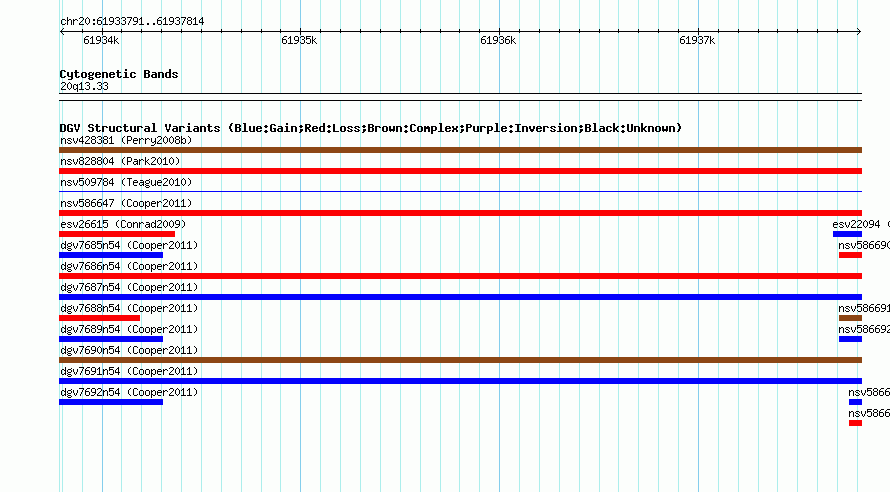Open variant nsv509784 (Teague2010) label
Viewport: 890px width, 492px height.
126,182
